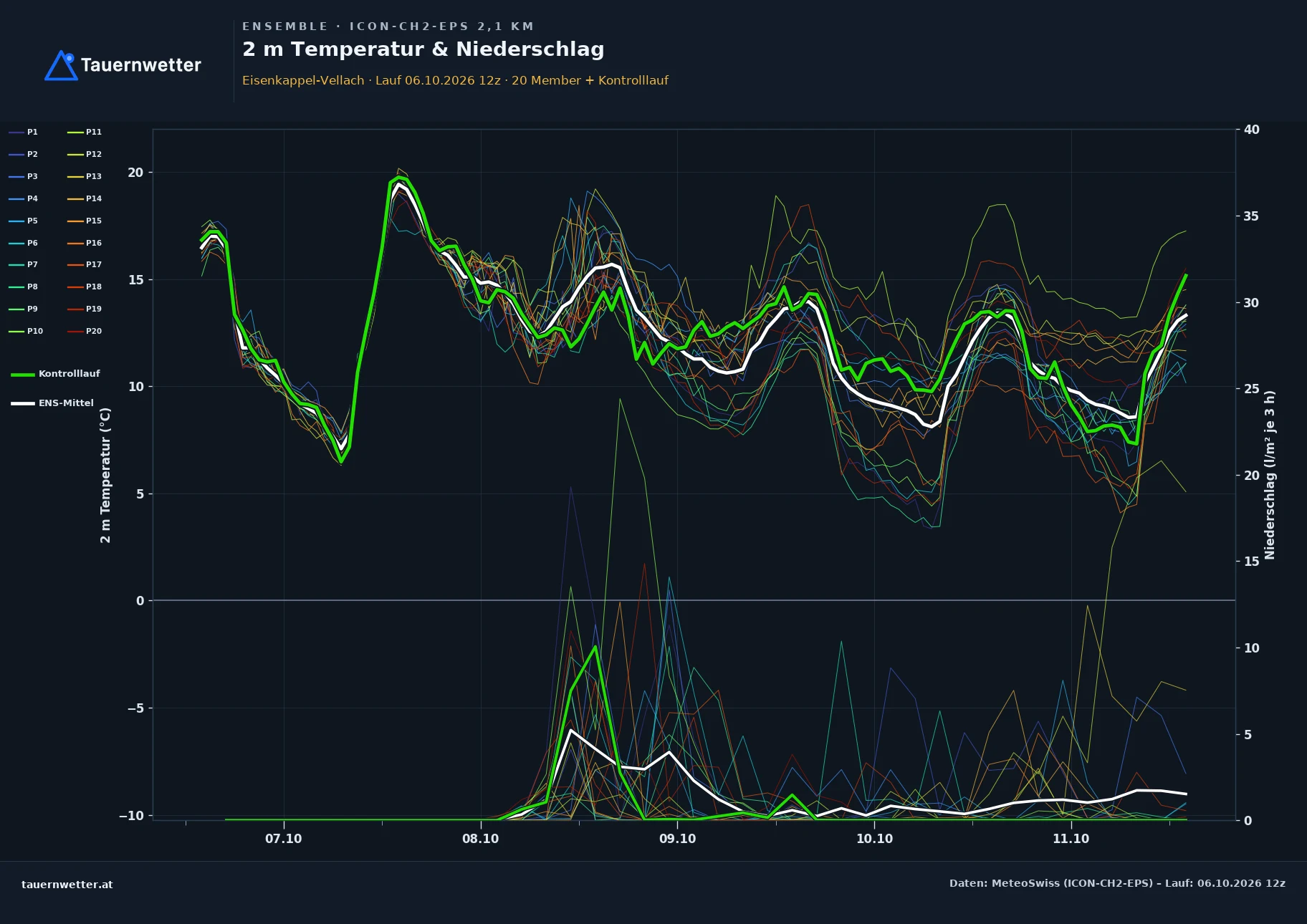Click the 20 °C left axis tick label
This screenshot has height=924, width=1307.
[x=135, y=173]
